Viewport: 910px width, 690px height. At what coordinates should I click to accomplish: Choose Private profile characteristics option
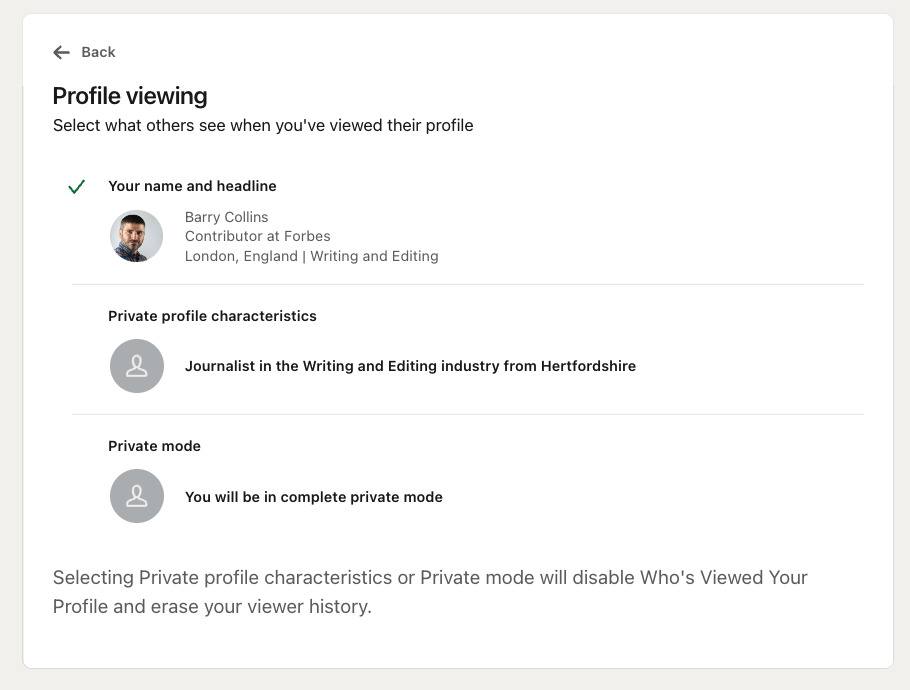(x=212, y=316)
